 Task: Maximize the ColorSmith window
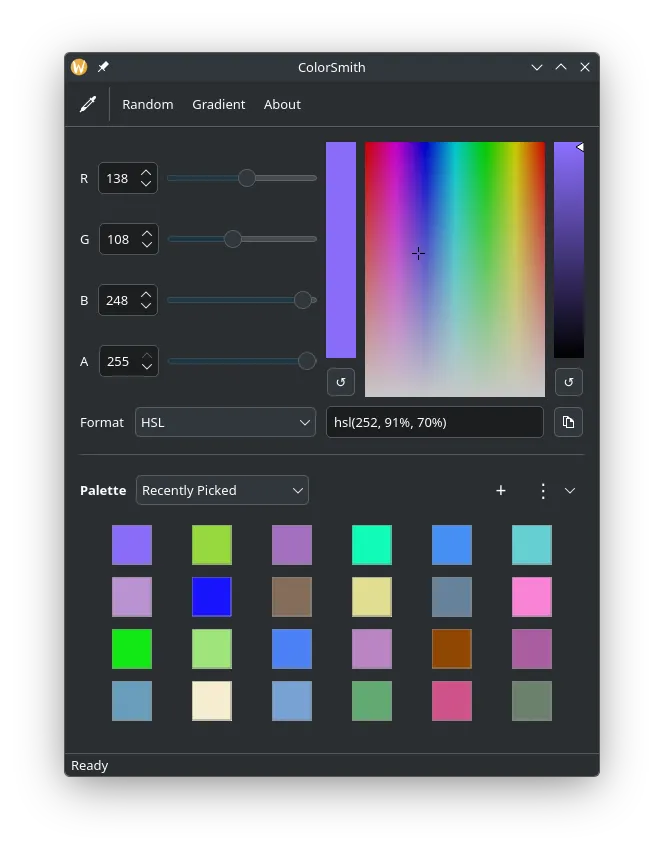point(561,67)
